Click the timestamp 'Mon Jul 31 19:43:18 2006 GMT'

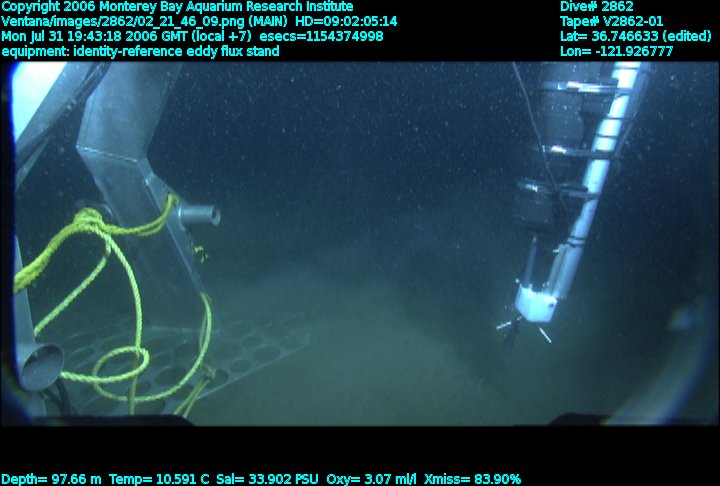[x=95, y=36]
